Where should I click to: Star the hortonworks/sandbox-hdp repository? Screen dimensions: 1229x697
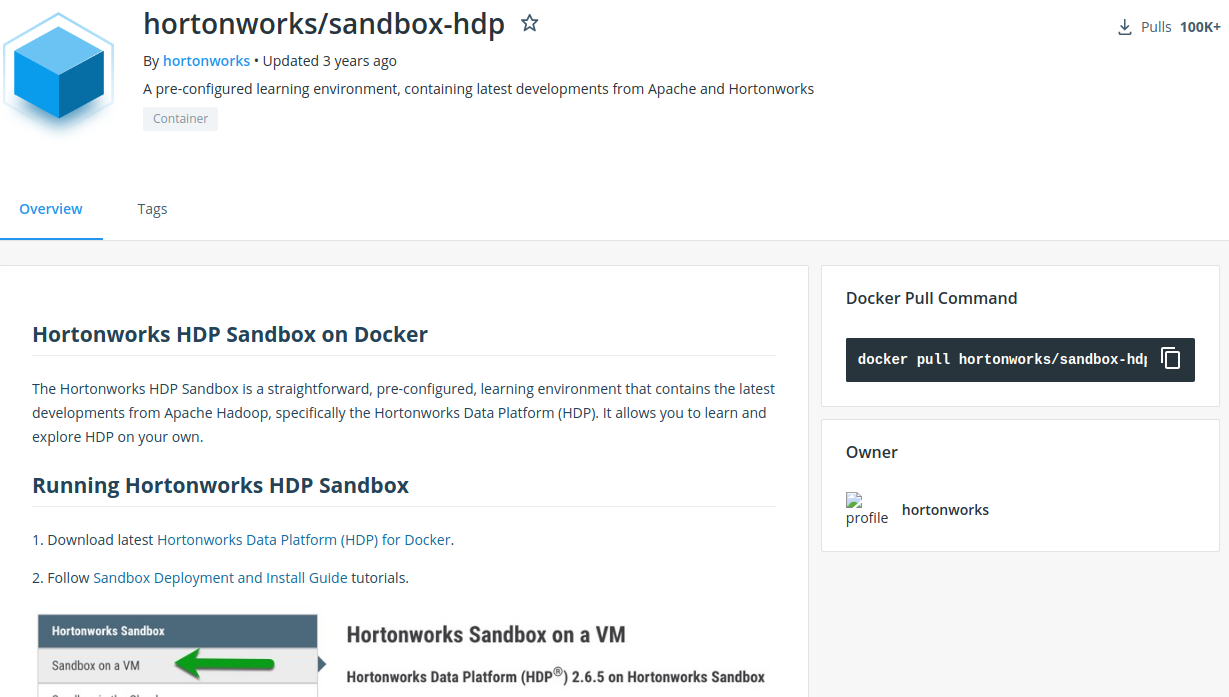click(x=530, y=23)
